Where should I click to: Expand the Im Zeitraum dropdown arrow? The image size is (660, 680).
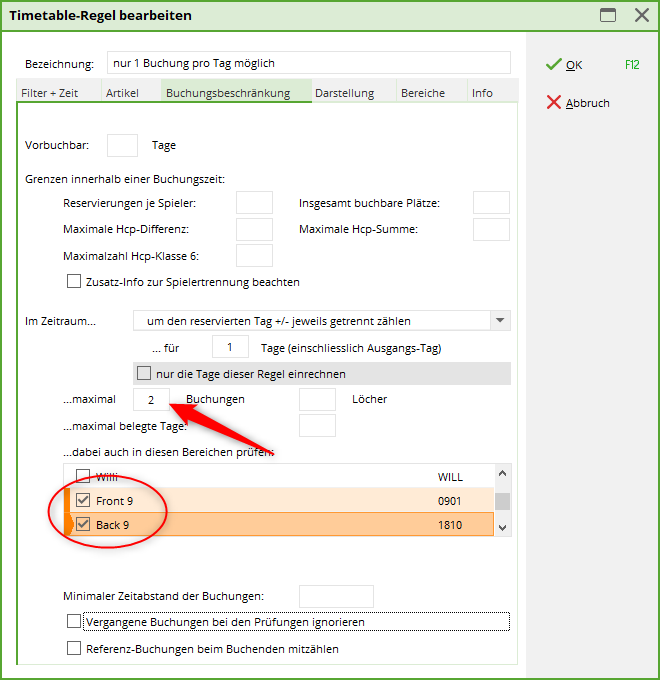(499, 321)
